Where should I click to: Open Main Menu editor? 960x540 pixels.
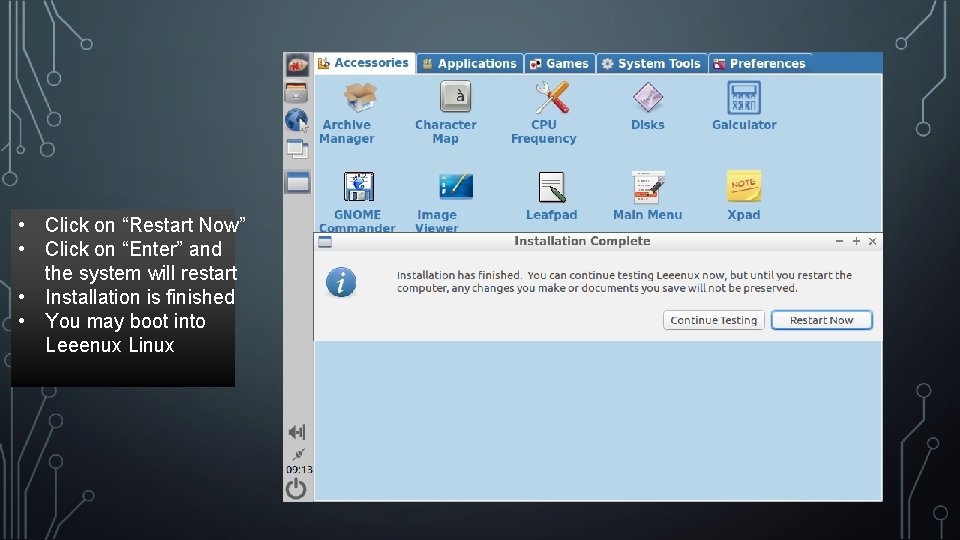648,197
